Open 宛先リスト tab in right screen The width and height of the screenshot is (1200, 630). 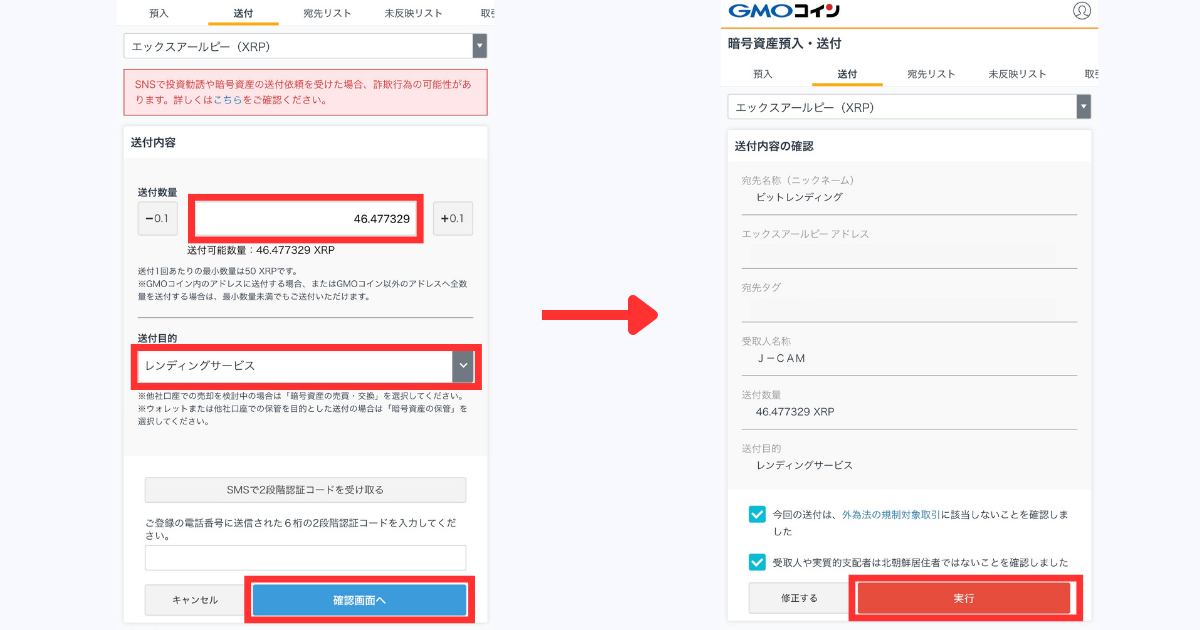pyautogui.click(x=931, y=74)
